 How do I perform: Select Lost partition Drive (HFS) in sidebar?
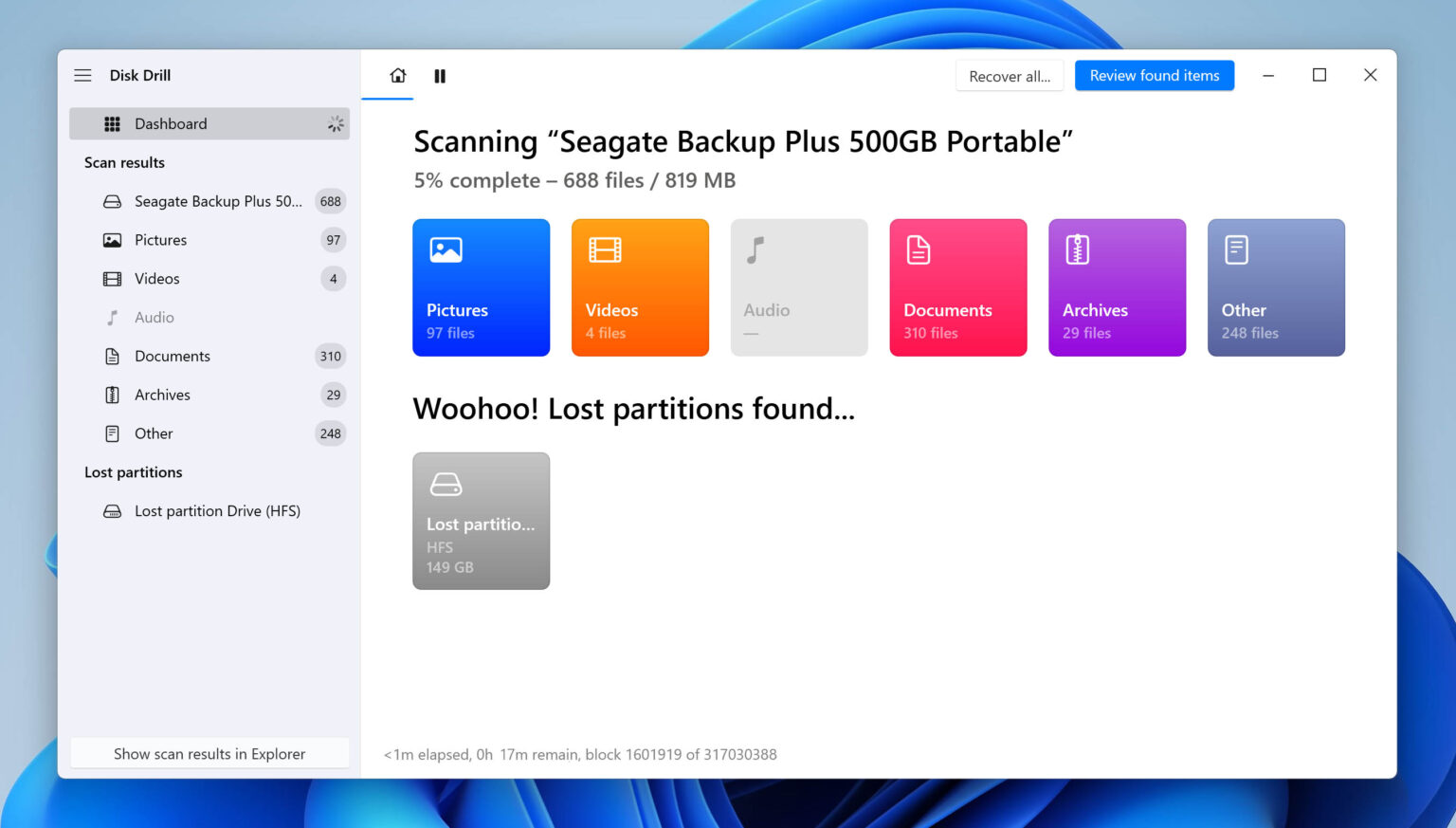[x=217, y=511]
